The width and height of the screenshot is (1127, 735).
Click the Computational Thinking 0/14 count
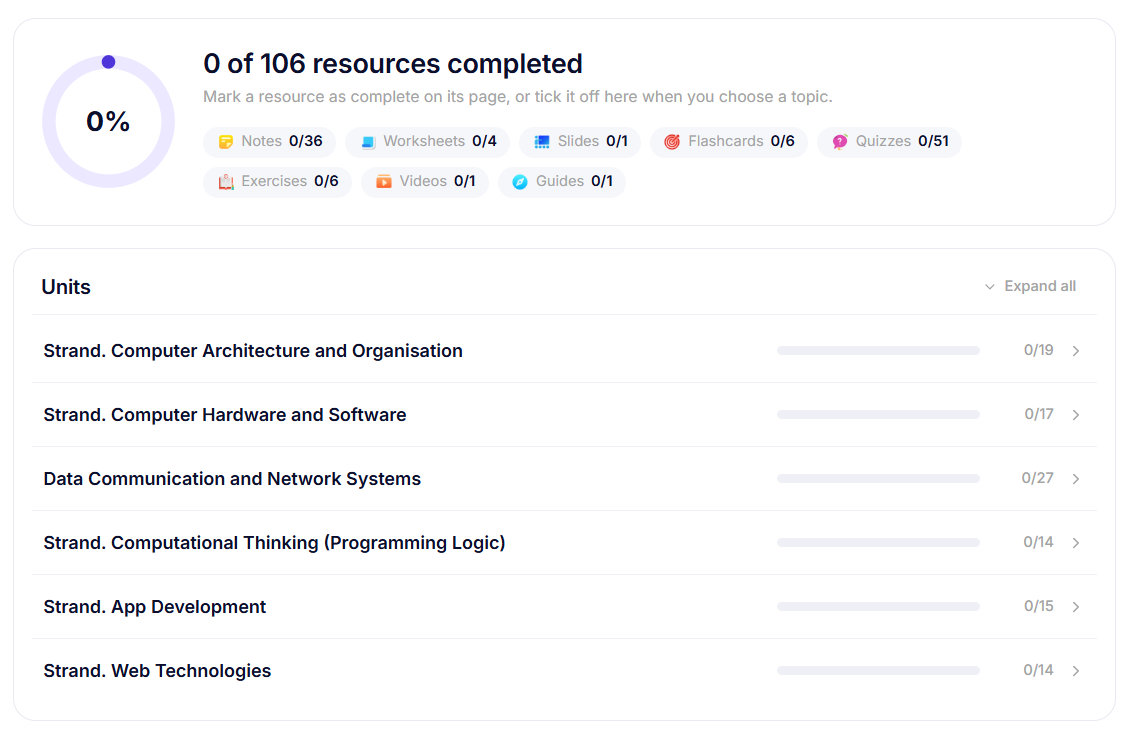[1039, 542]
